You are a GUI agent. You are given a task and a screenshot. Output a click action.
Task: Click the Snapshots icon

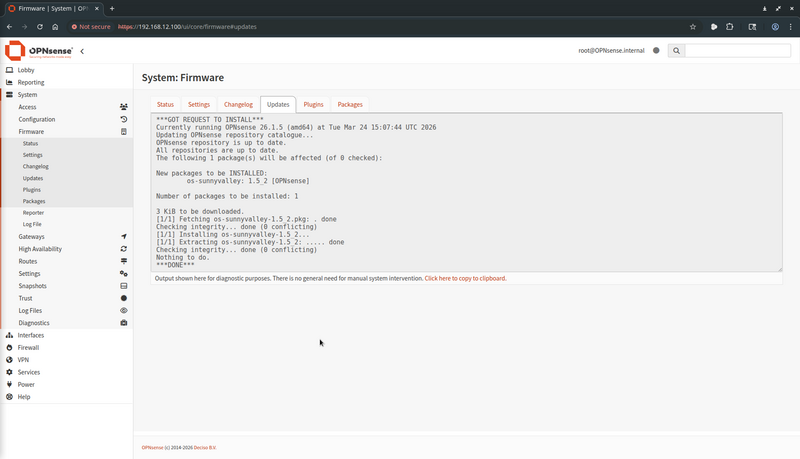123,286
